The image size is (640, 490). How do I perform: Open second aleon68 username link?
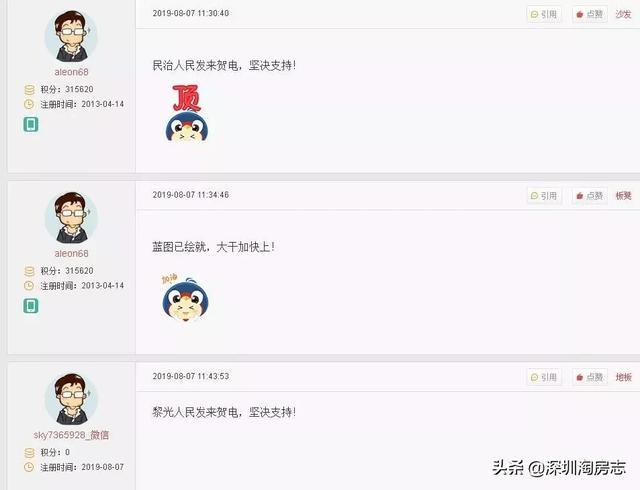pyautogui.click(x=71, y=254)
